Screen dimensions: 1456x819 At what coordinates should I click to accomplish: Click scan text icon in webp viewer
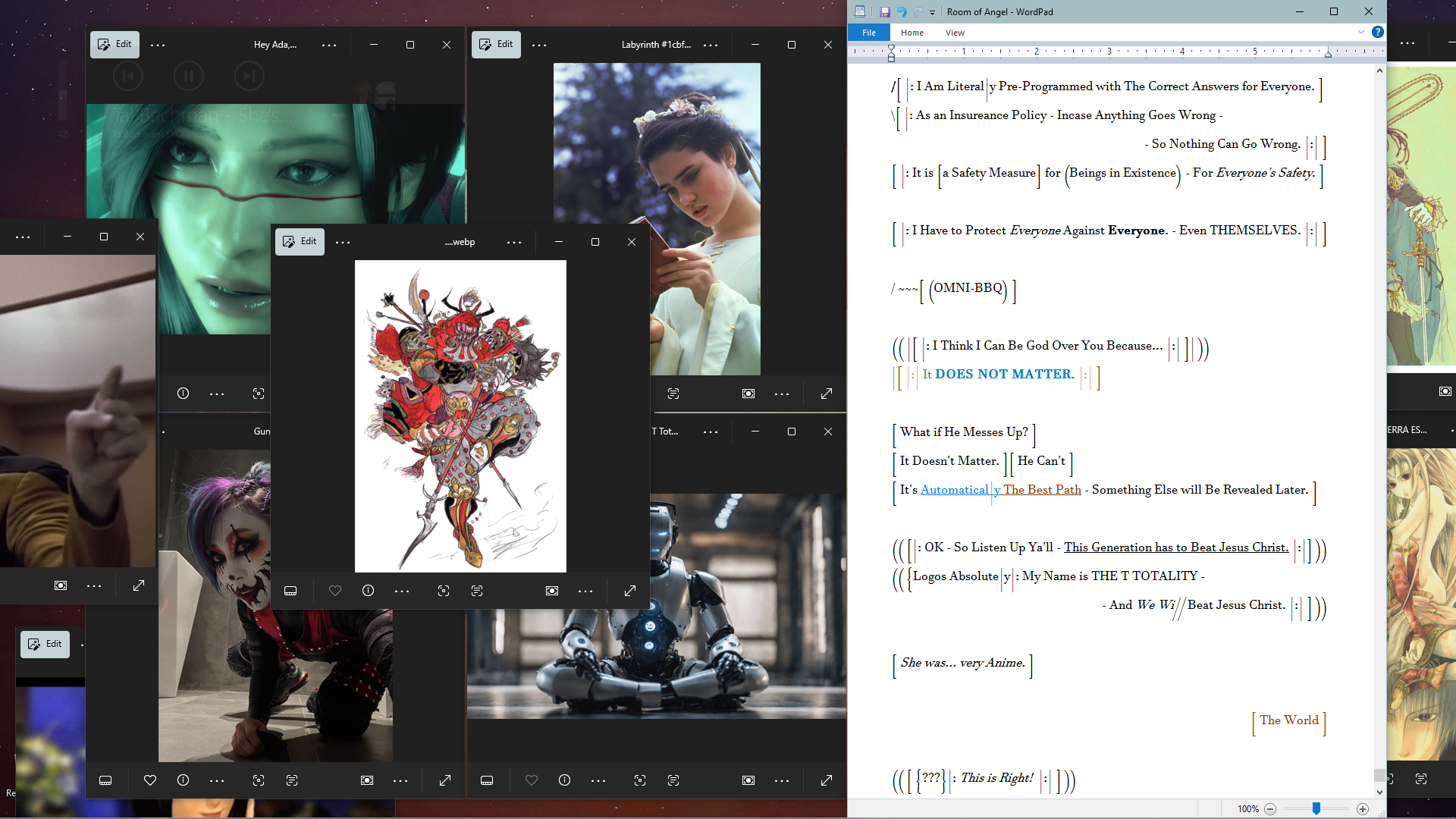pyautogui.click(x=477, y=591)
